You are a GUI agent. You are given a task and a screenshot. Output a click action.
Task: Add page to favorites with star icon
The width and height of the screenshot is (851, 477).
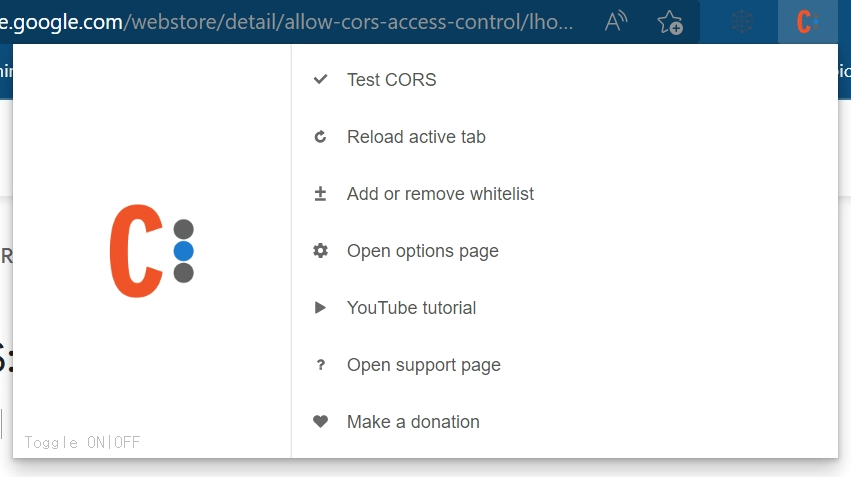click(670, 22)
